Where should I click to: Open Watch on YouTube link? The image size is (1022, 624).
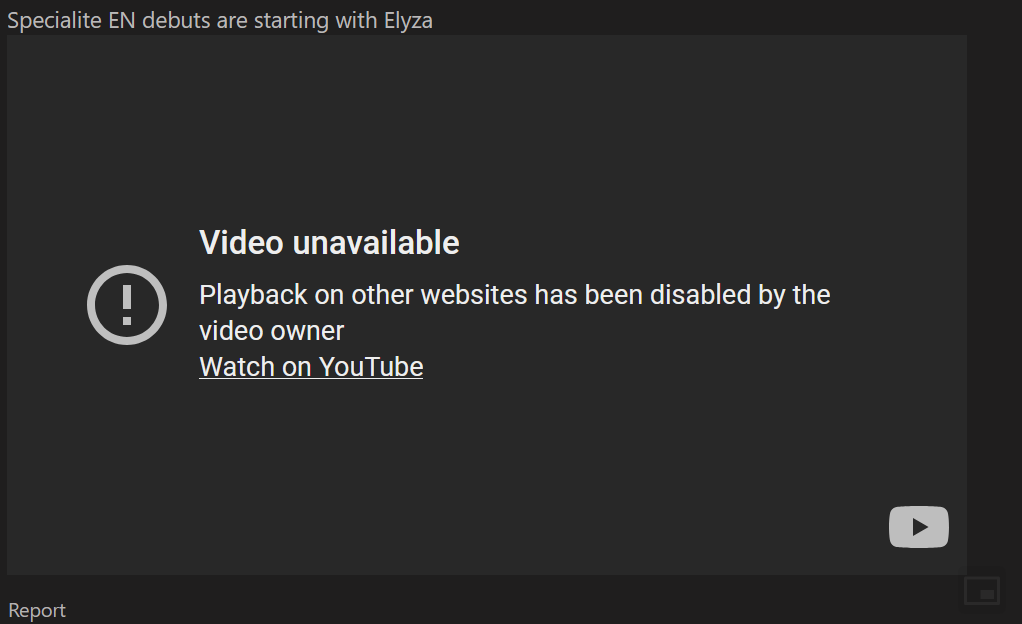311,366
